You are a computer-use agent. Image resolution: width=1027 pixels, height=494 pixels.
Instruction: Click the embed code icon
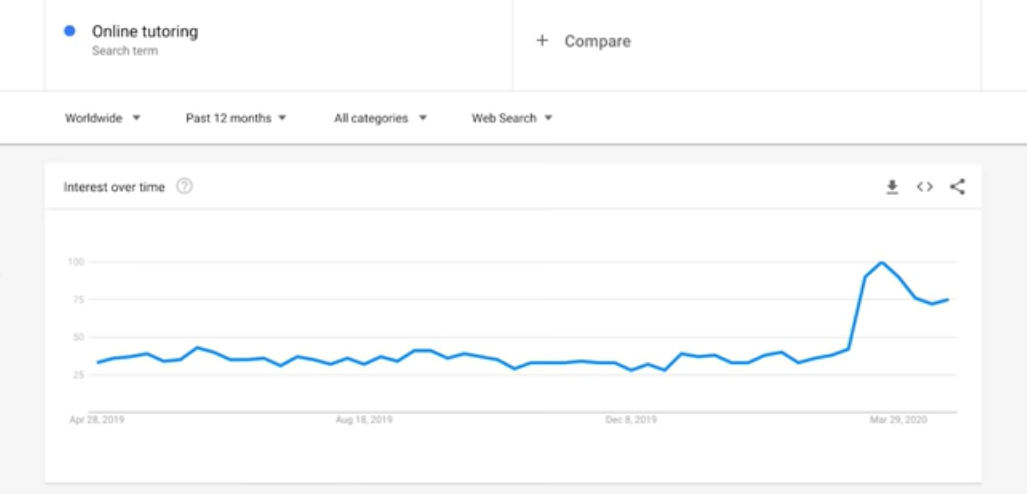pos(925,187)
